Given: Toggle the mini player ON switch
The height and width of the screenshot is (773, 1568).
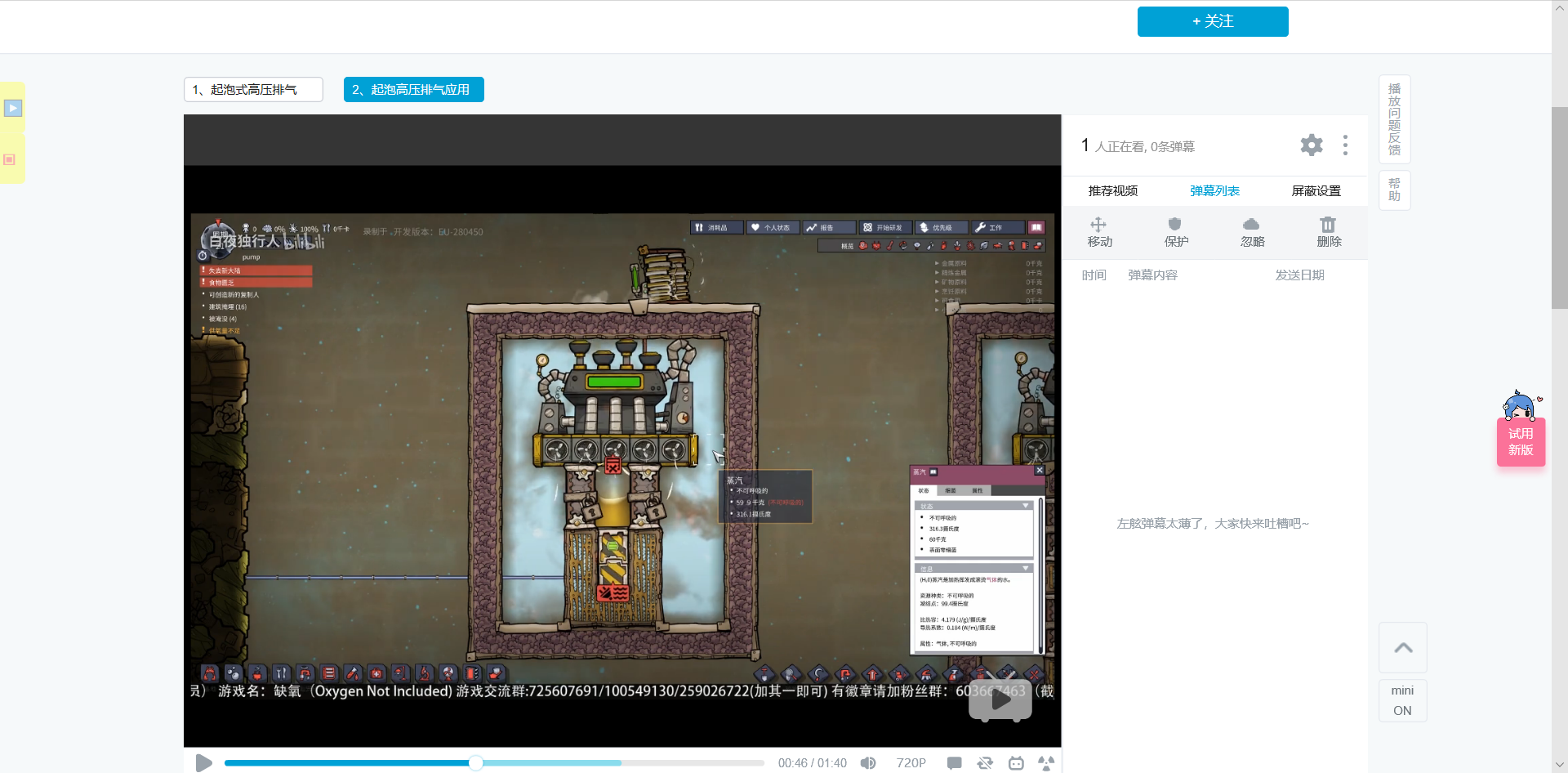Looking at the screenshot, I should [1403, 701].
